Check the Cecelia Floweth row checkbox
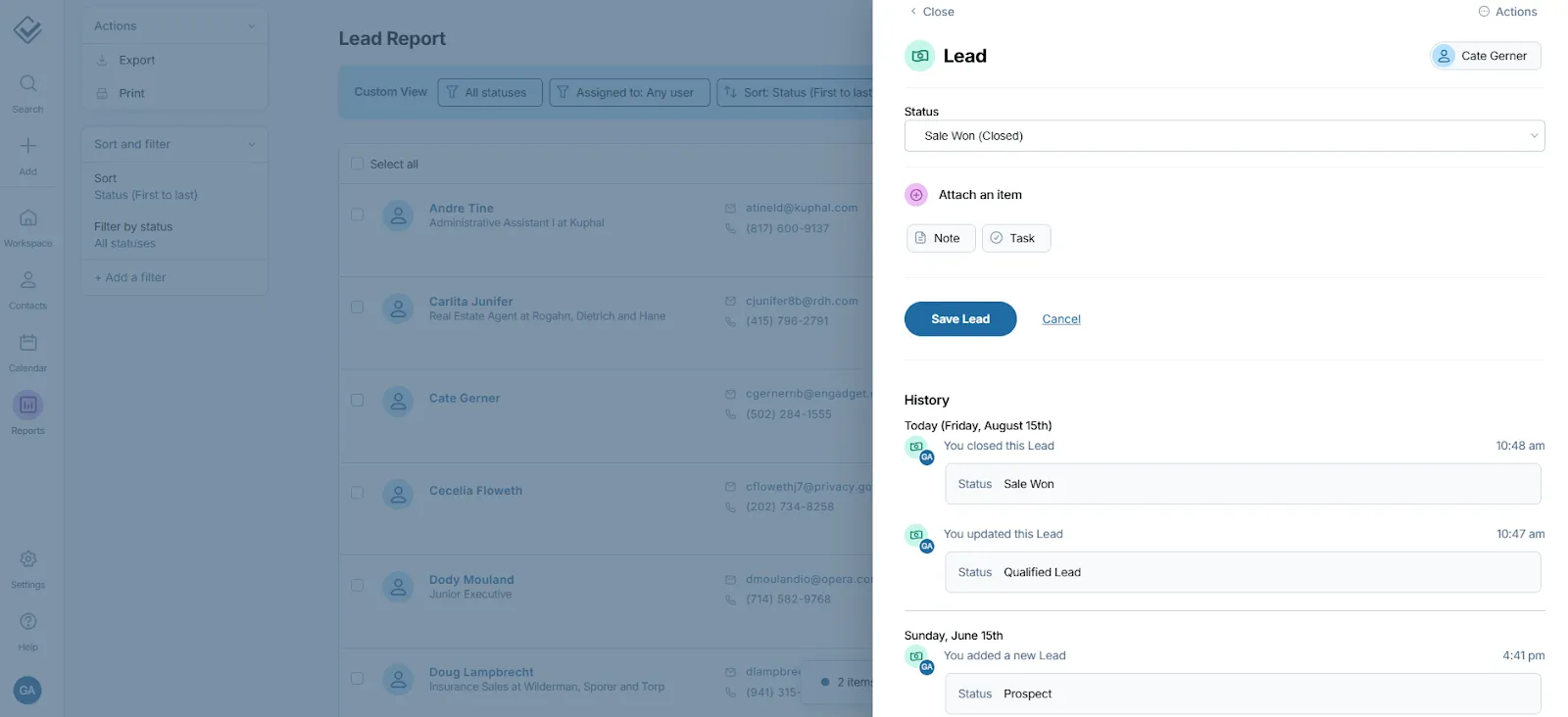Screen dimensions: 1568x717 click(x=357, y=493)
